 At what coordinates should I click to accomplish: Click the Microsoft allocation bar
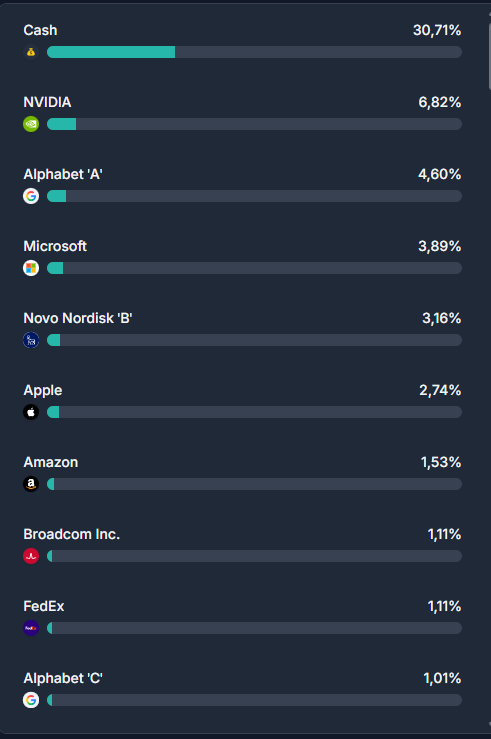[x=254, y=268]
